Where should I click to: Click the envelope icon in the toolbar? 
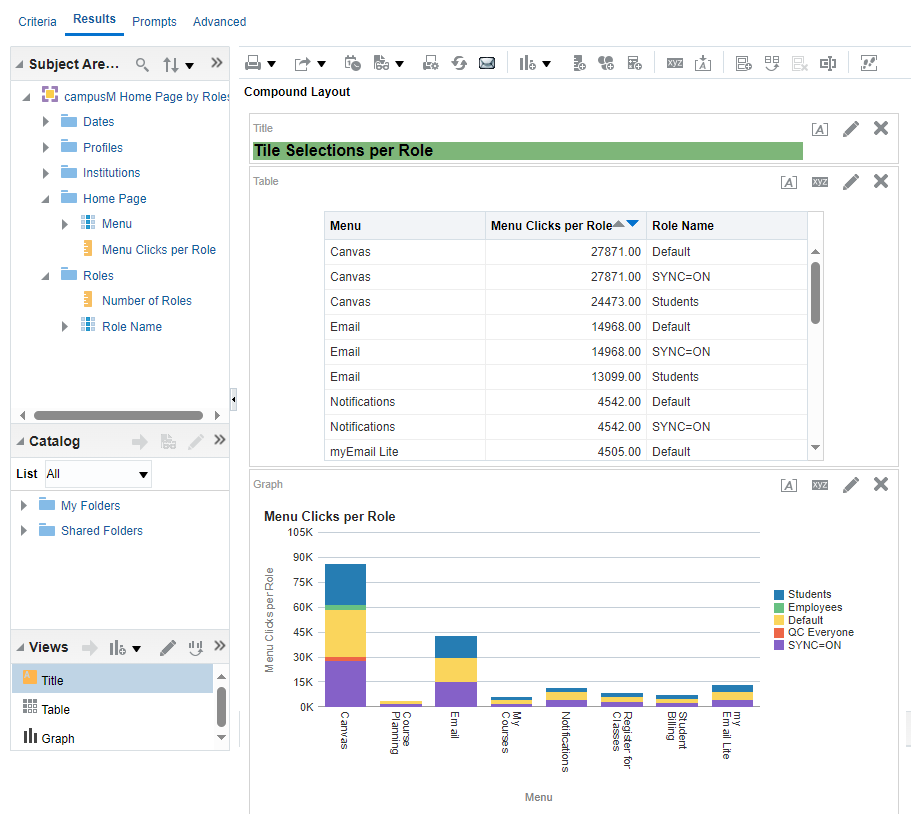[x=487, y=63]
